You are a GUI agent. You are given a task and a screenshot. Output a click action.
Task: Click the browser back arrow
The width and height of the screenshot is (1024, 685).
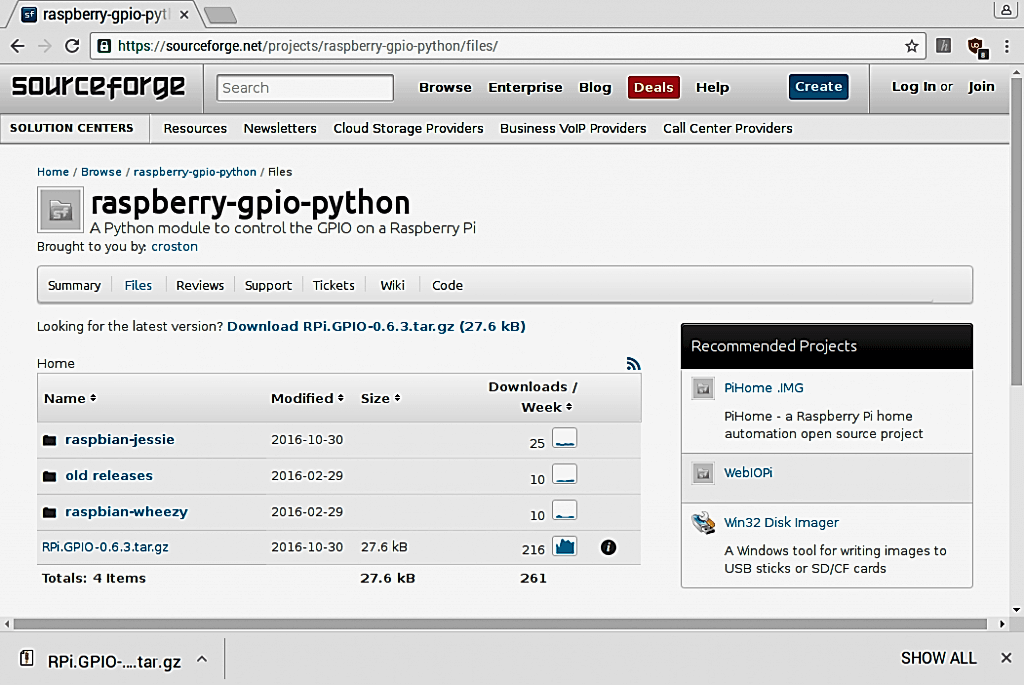(17, 46)
